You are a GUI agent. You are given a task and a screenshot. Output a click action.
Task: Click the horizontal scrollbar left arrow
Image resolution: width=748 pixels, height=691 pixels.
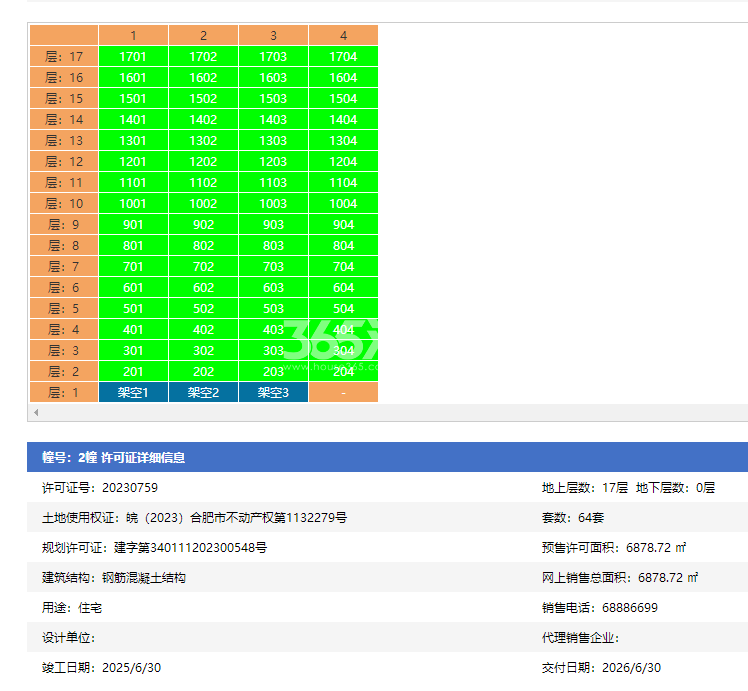click(x=36, y=412)
